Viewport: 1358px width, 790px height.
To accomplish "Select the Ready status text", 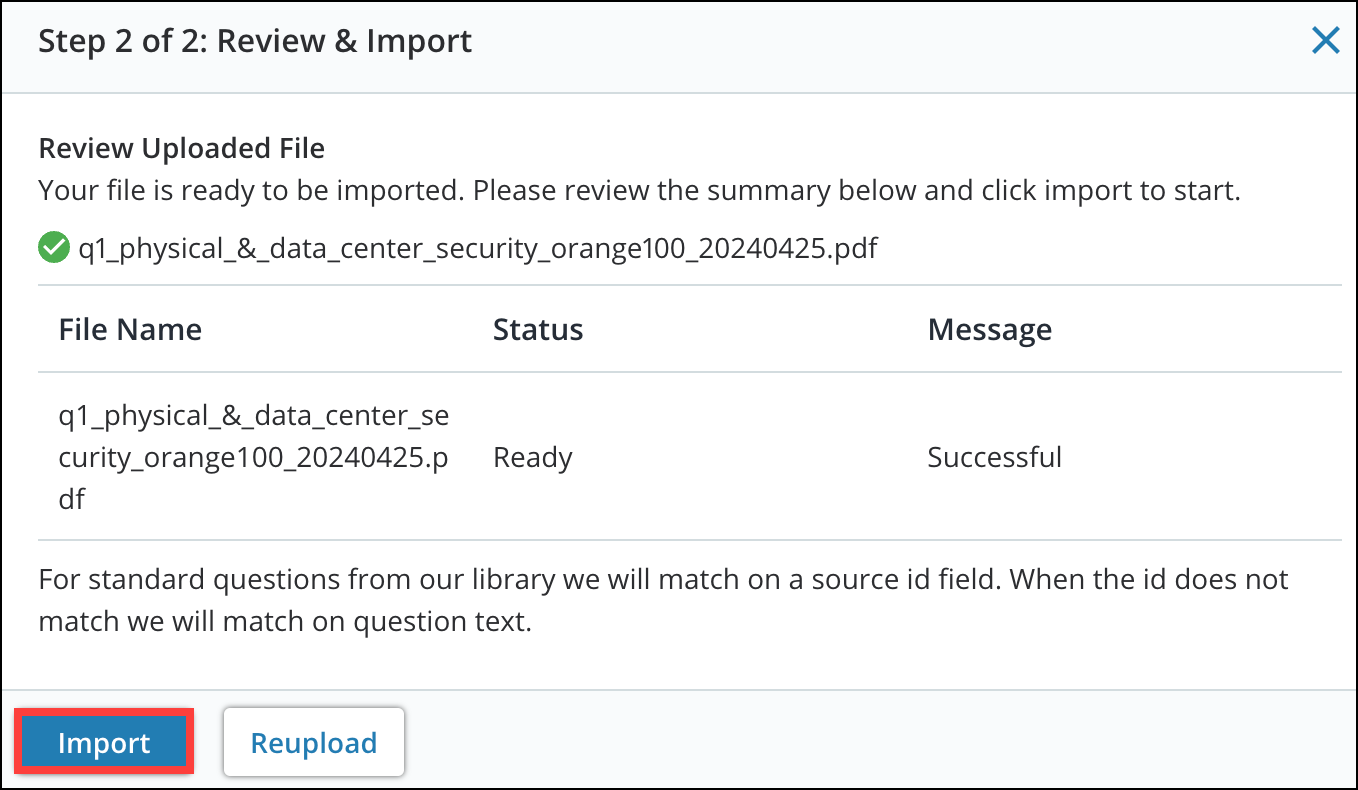I will (x=532, y=457).
